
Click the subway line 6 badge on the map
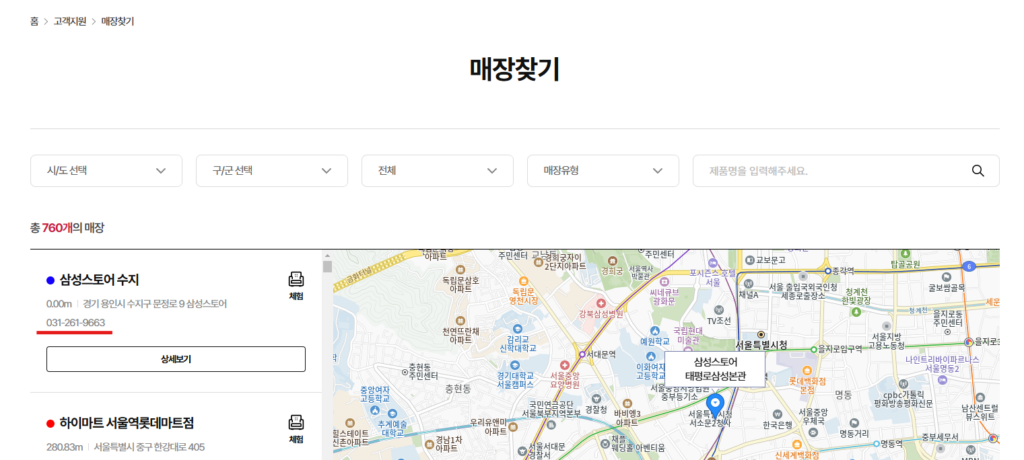(x=970, y=266)
